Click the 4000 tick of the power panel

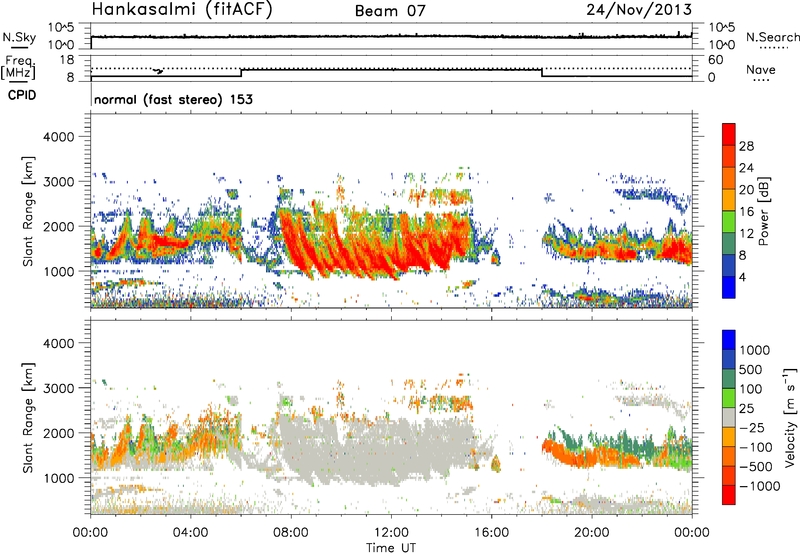[58, 137]
